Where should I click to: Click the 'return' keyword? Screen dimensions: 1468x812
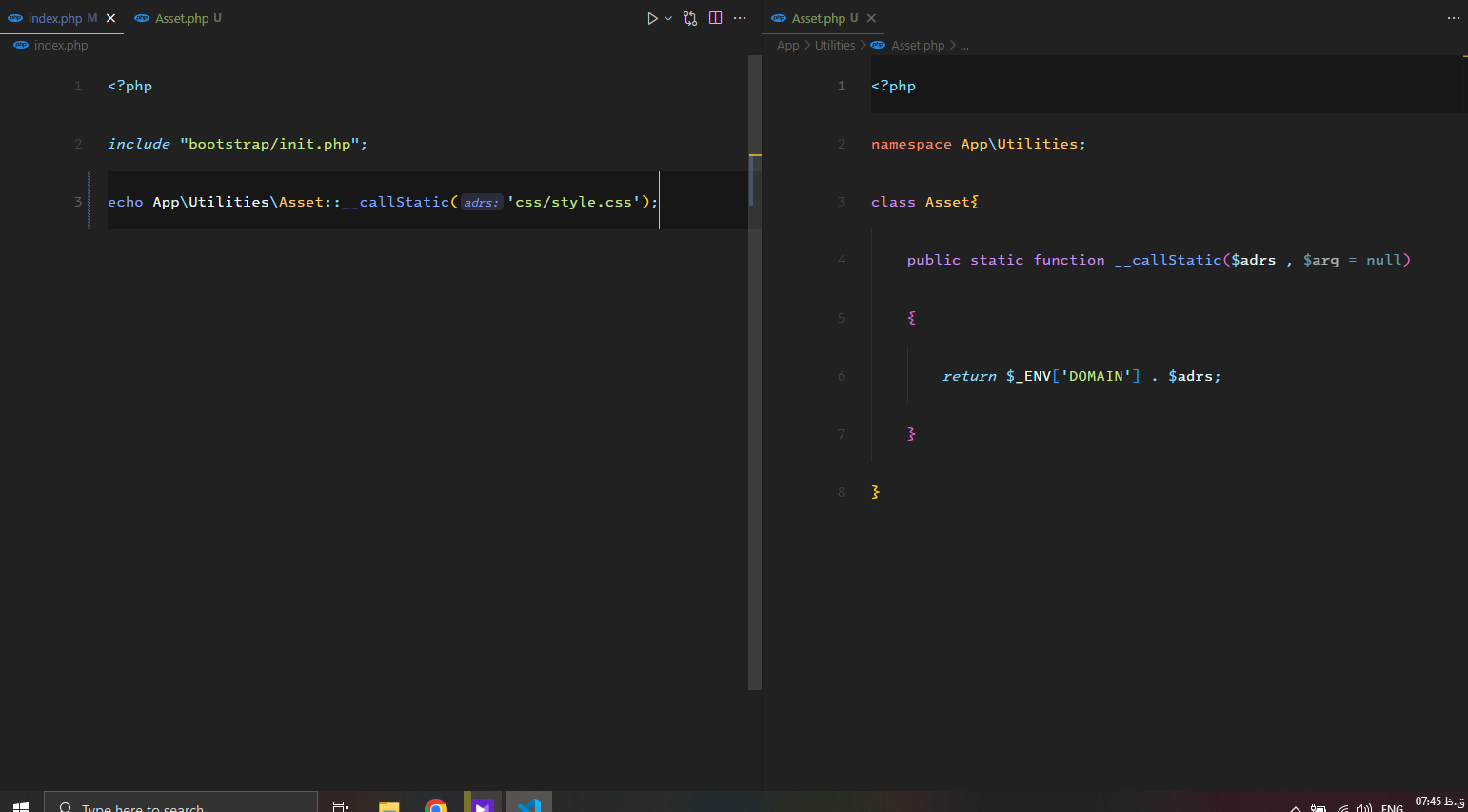point(969,376)
